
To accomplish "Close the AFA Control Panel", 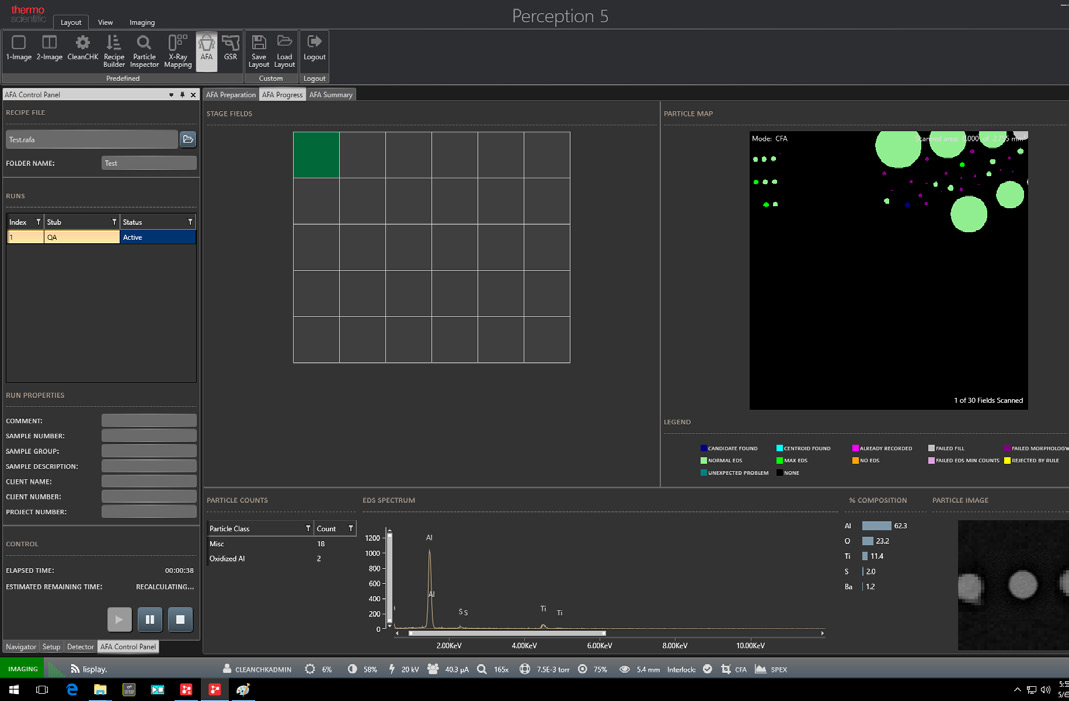I will [x=193, y=95].
